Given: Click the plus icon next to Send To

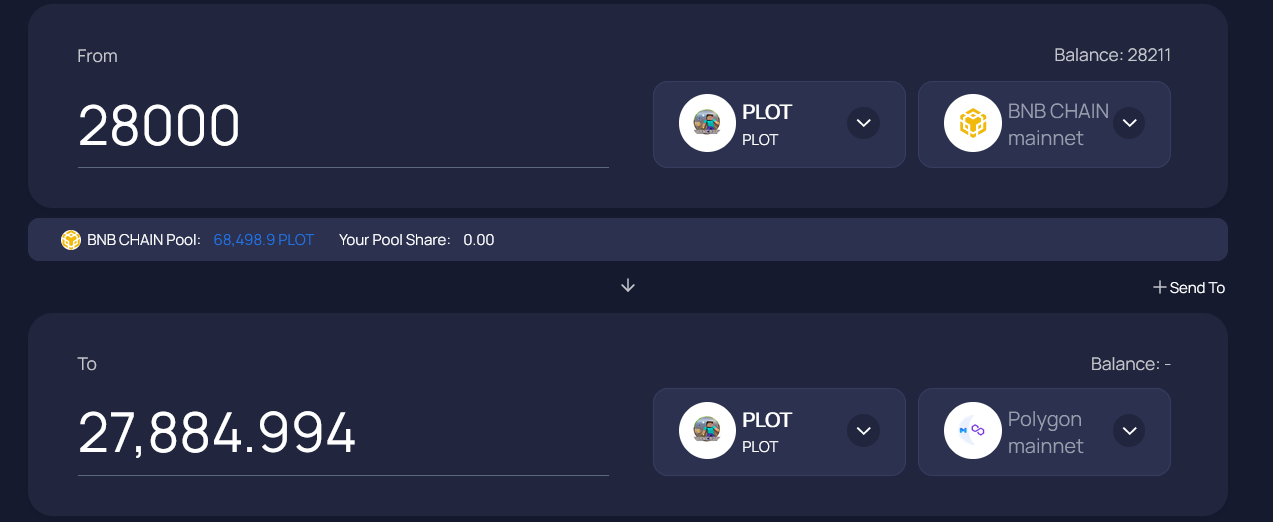Looking at the screenshot, I should click(1160, 287).
